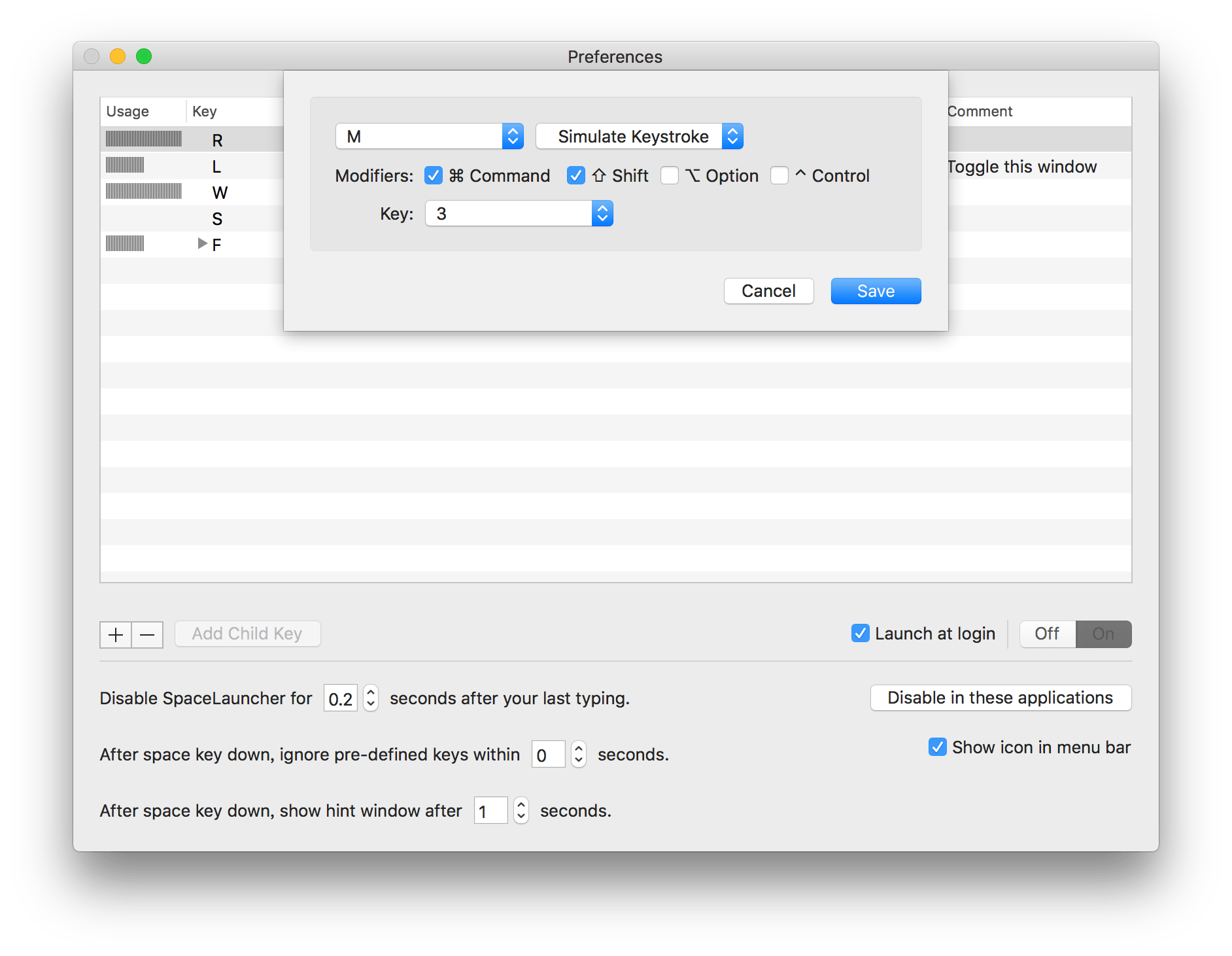Click the hint window delay input field
The image size is (1232, 956).
(x=490, y=811)
